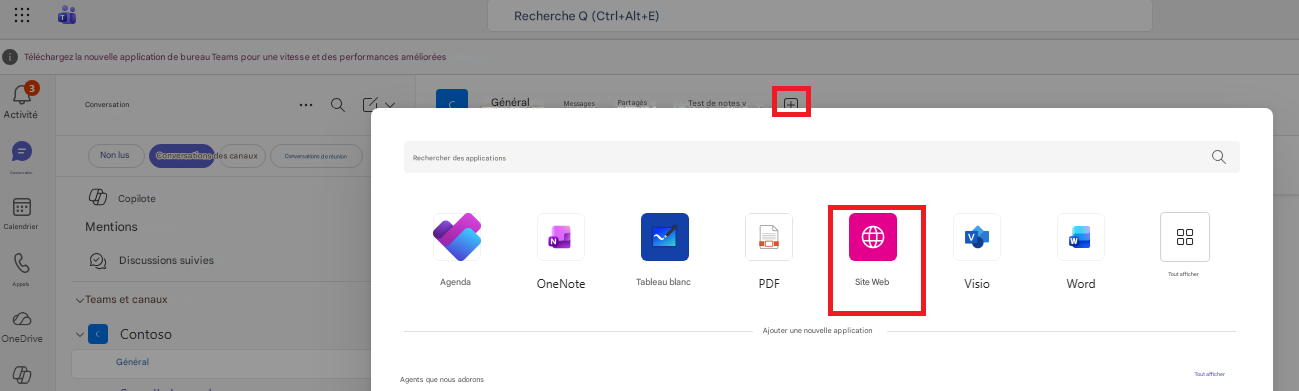Viewport: 1299px width, 391px height.
Task: Toggle Conversations de réunion filter
Action: (x=316, y=156)
